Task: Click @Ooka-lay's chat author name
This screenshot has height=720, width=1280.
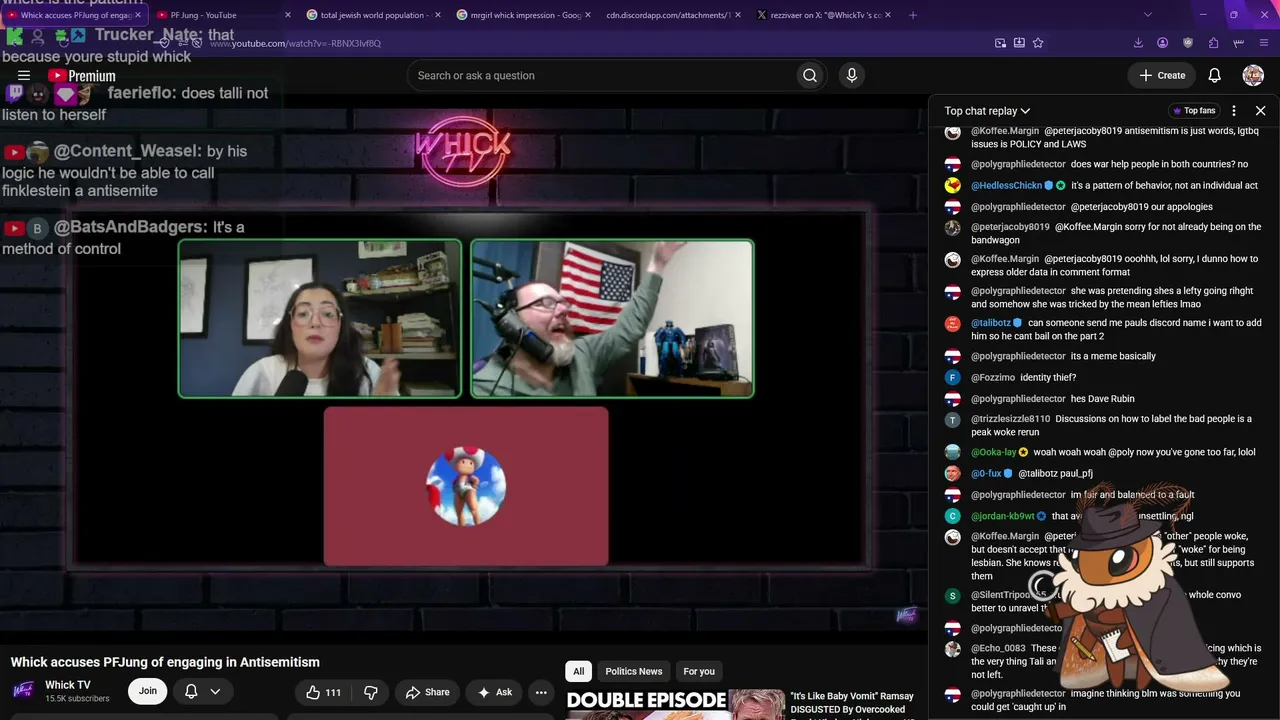Action: pyautogui.click(x=993, y=452)
